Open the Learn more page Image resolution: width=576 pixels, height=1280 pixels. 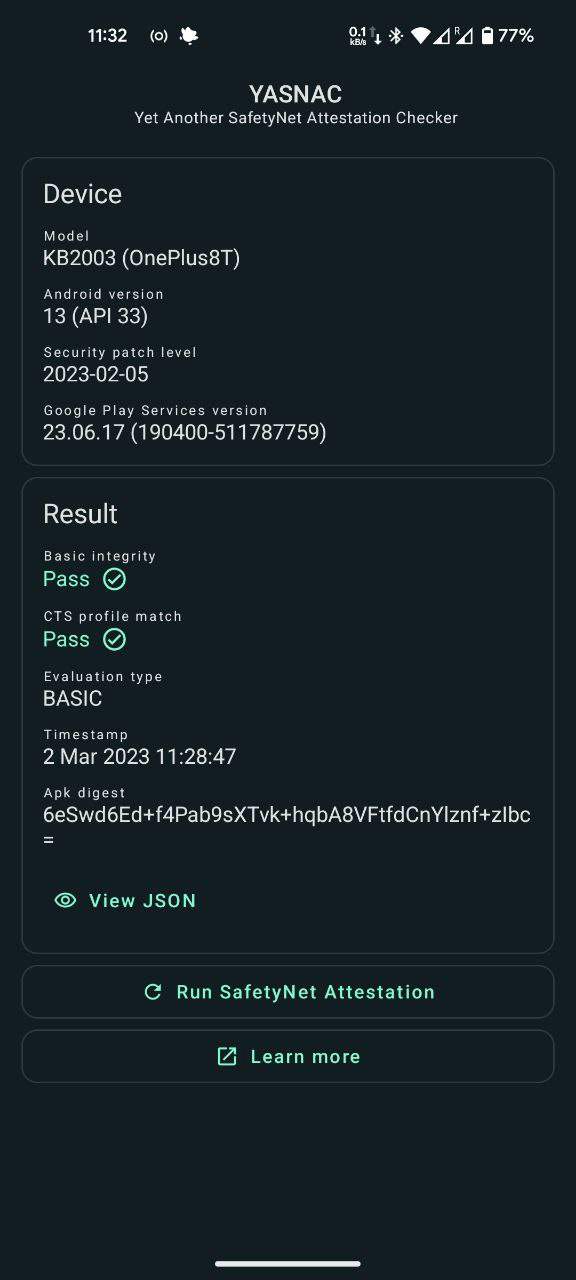(x=288, y=1056)
